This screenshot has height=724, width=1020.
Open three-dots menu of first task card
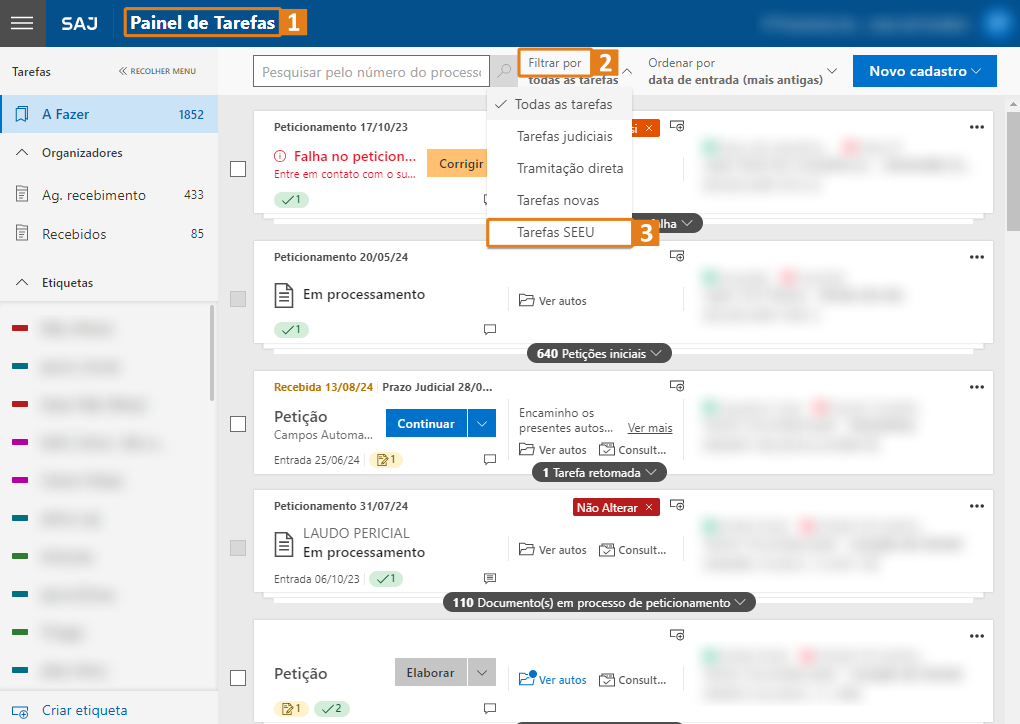point(976,127)
